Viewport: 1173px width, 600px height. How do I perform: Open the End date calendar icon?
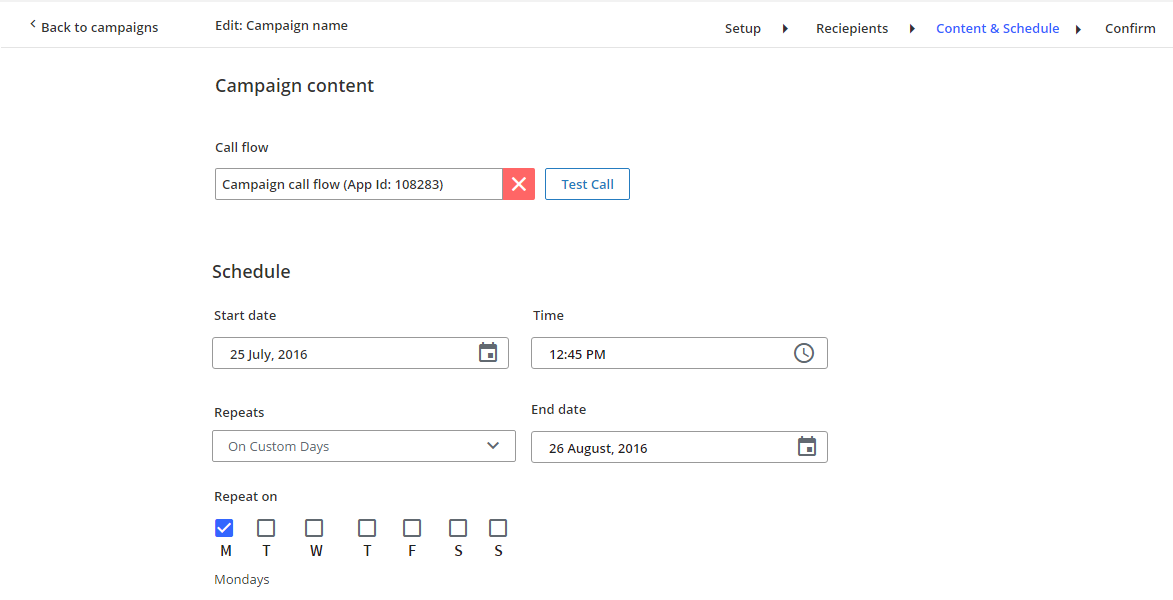[x=807, y=447]
